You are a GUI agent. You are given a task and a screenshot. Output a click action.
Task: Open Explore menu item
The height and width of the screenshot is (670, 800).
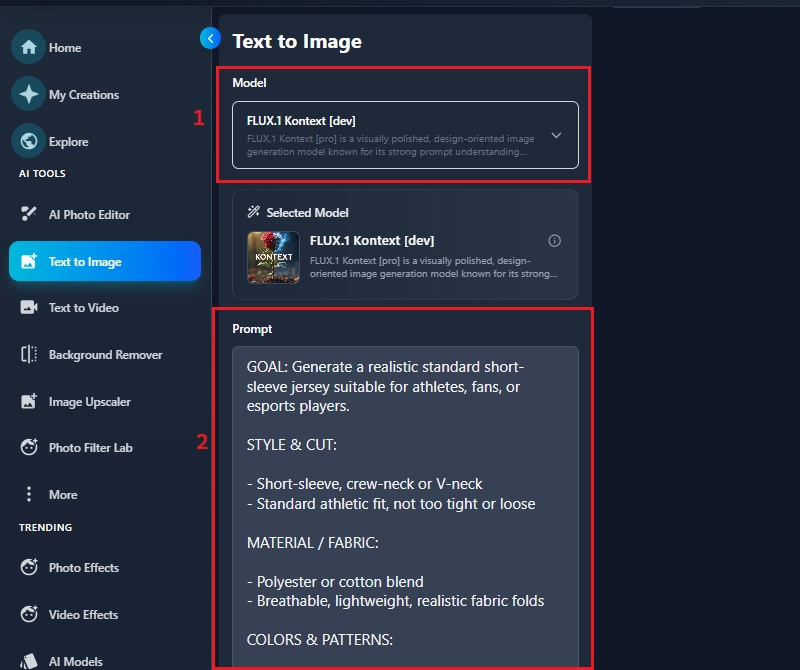click(68, 142)
